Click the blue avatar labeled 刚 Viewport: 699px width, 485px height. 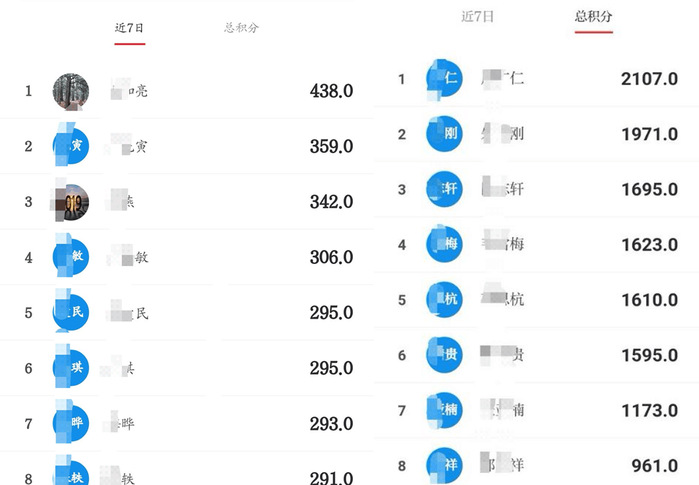pyautogui.click(x=446, y=133)
